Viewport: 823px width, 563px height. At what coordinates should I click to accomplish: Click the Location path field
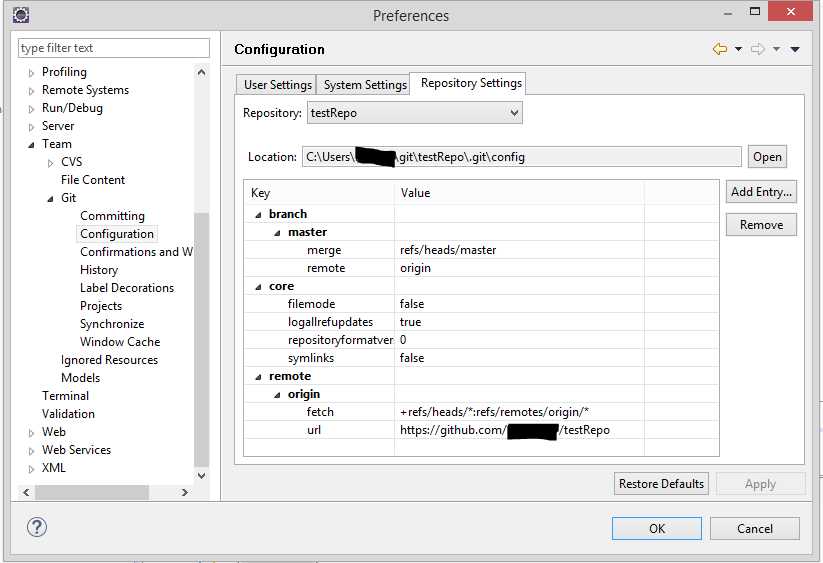pyautogui.click(x=522, y=157)
